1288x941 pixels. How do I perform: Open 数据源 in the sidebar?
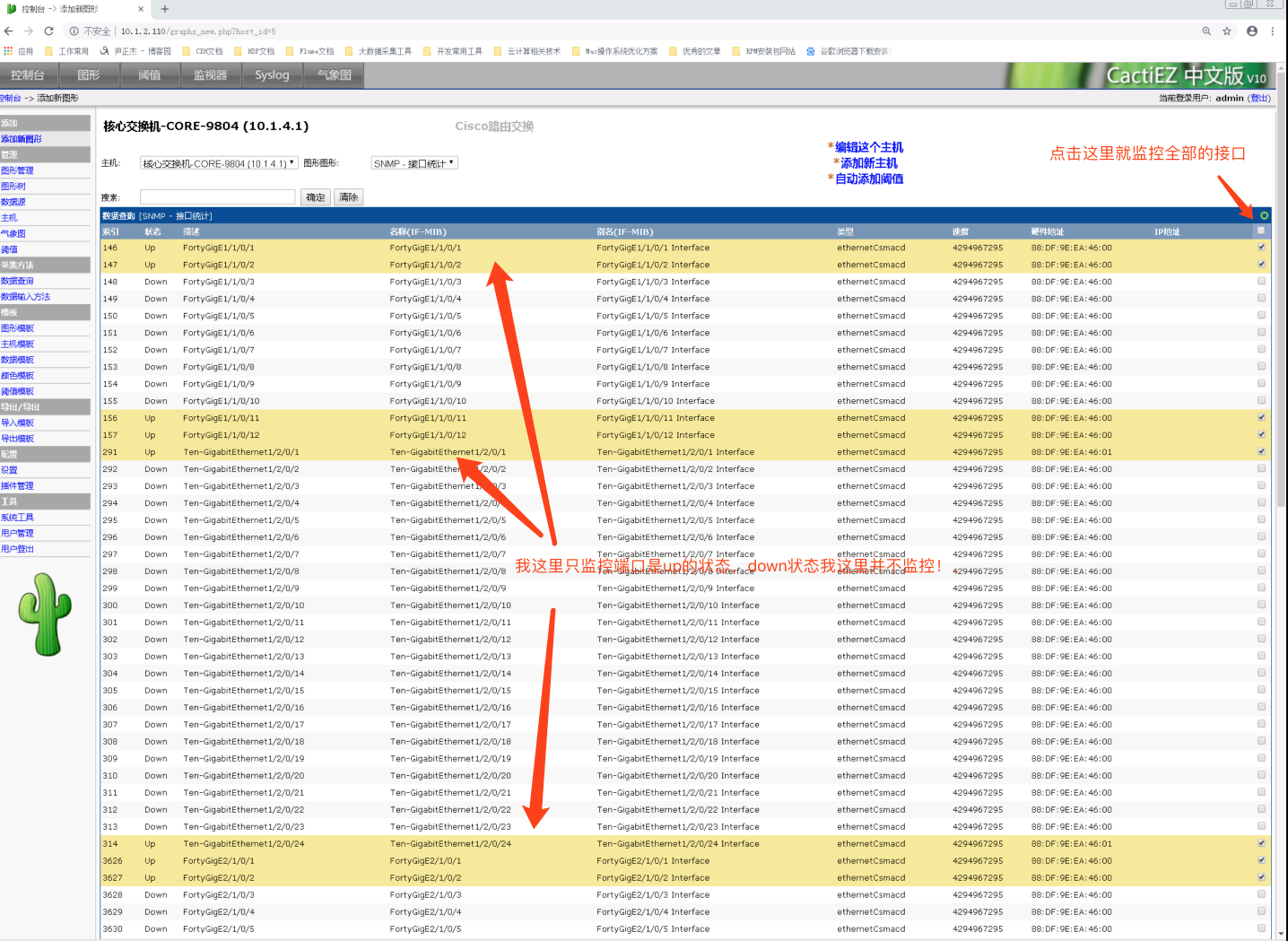(13, 202)
